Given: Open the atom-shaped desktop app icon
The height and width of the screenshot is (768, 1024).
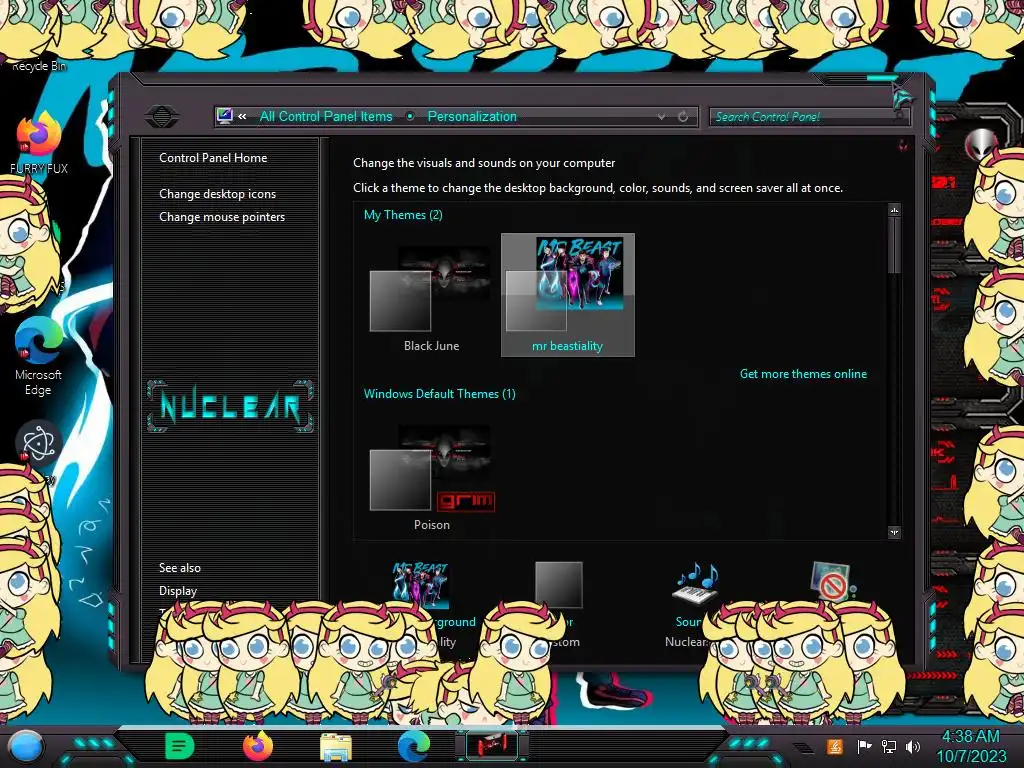Looking at the screenshot, I should (39, 443).
